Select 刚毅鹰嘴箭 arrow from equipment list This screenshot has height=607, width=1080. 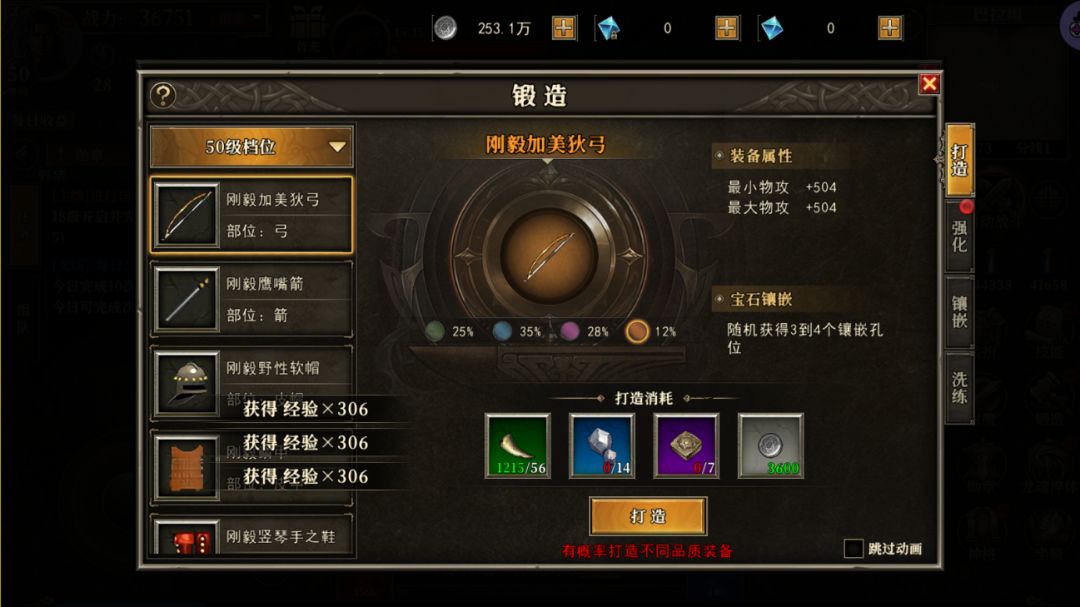tap(252, 299)
